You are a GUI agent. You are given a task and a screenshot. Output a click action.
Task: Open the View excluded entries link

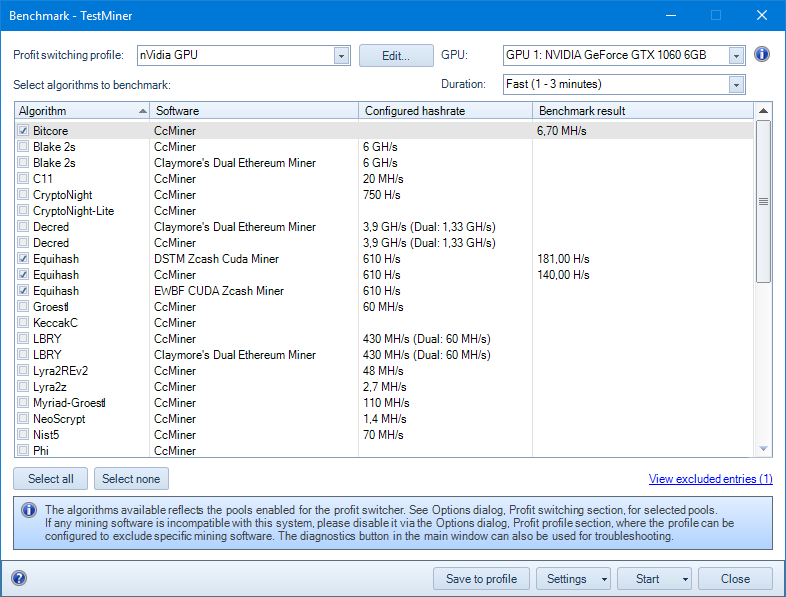pos(710,479)
